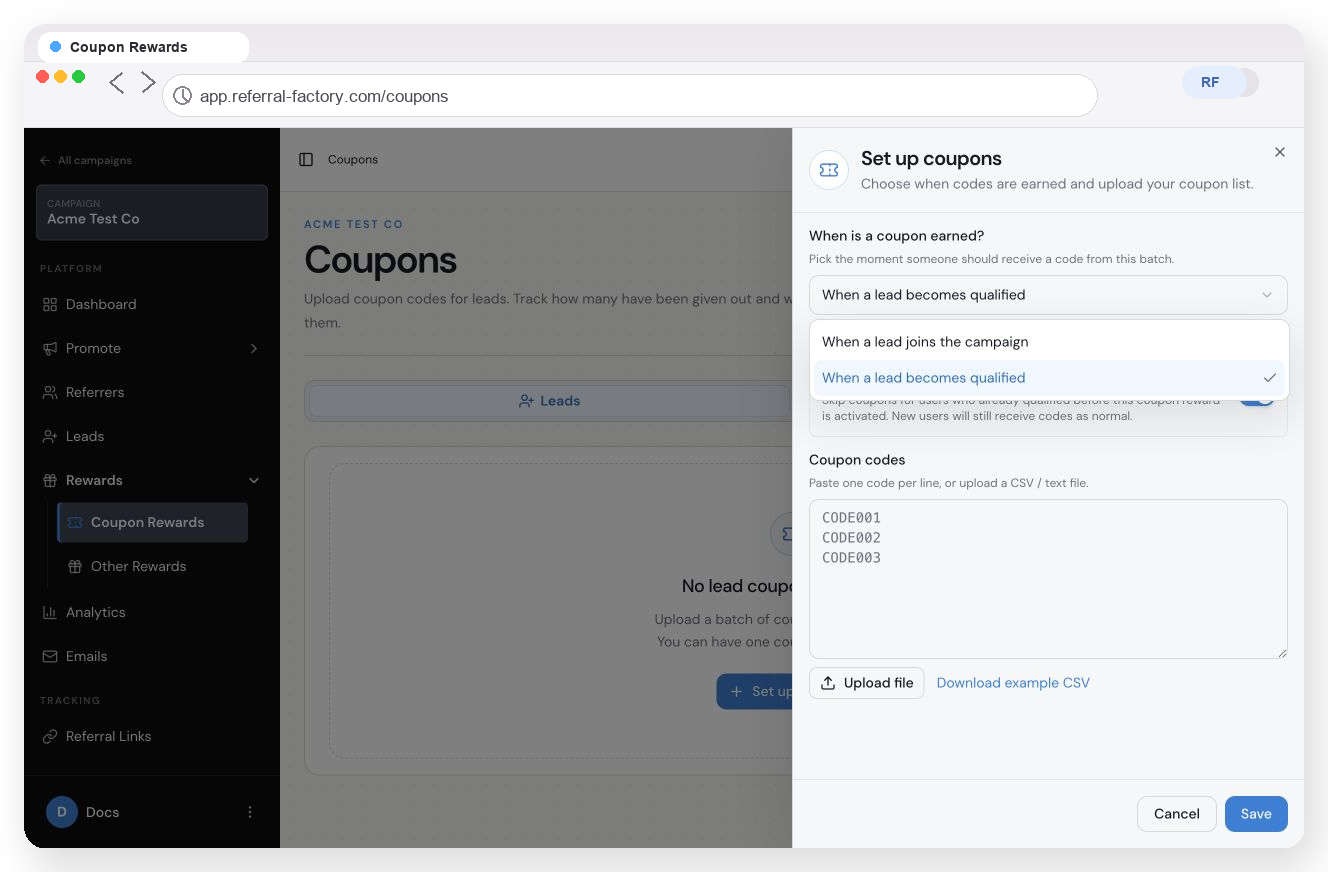The width and height of the screenshot is (1328, 872).
Task: Expand the Promote submenu chevron
Action: pos(254,348)
